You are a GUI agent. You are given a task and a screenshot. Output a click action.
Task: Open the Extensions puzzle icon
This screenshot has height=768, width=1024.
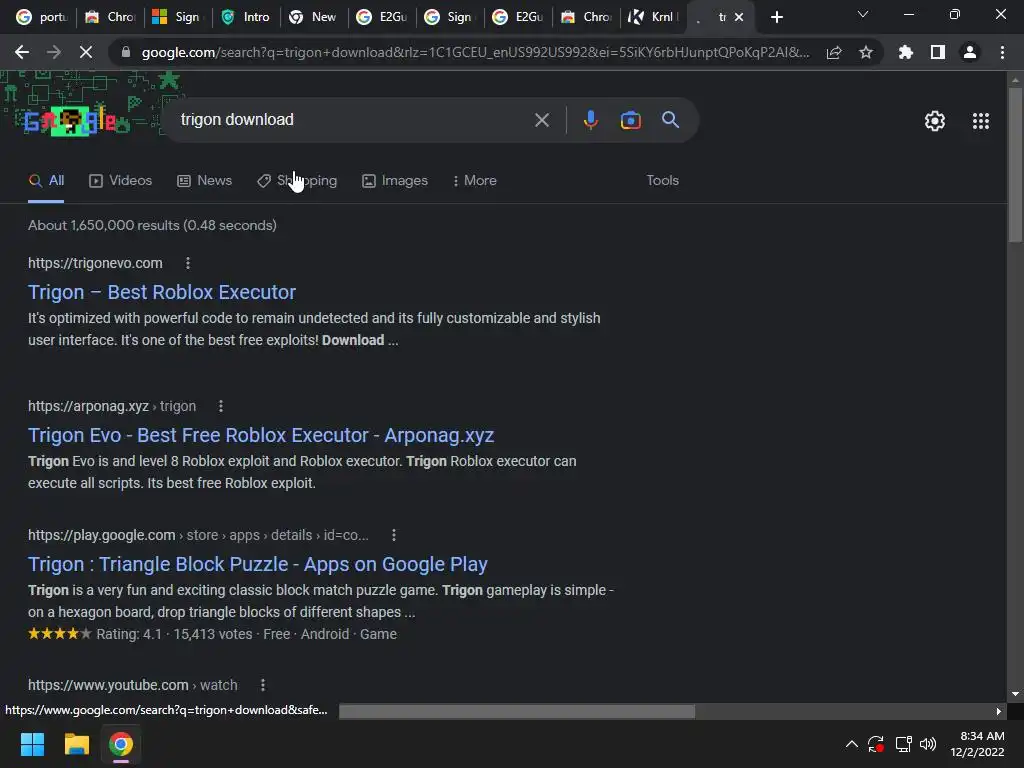[906, 52]
